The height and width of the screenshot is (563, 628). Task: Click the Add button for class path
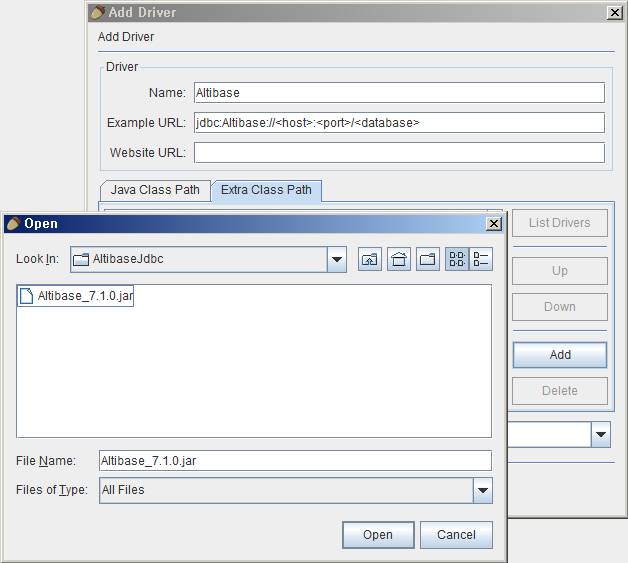pos(560,355)
